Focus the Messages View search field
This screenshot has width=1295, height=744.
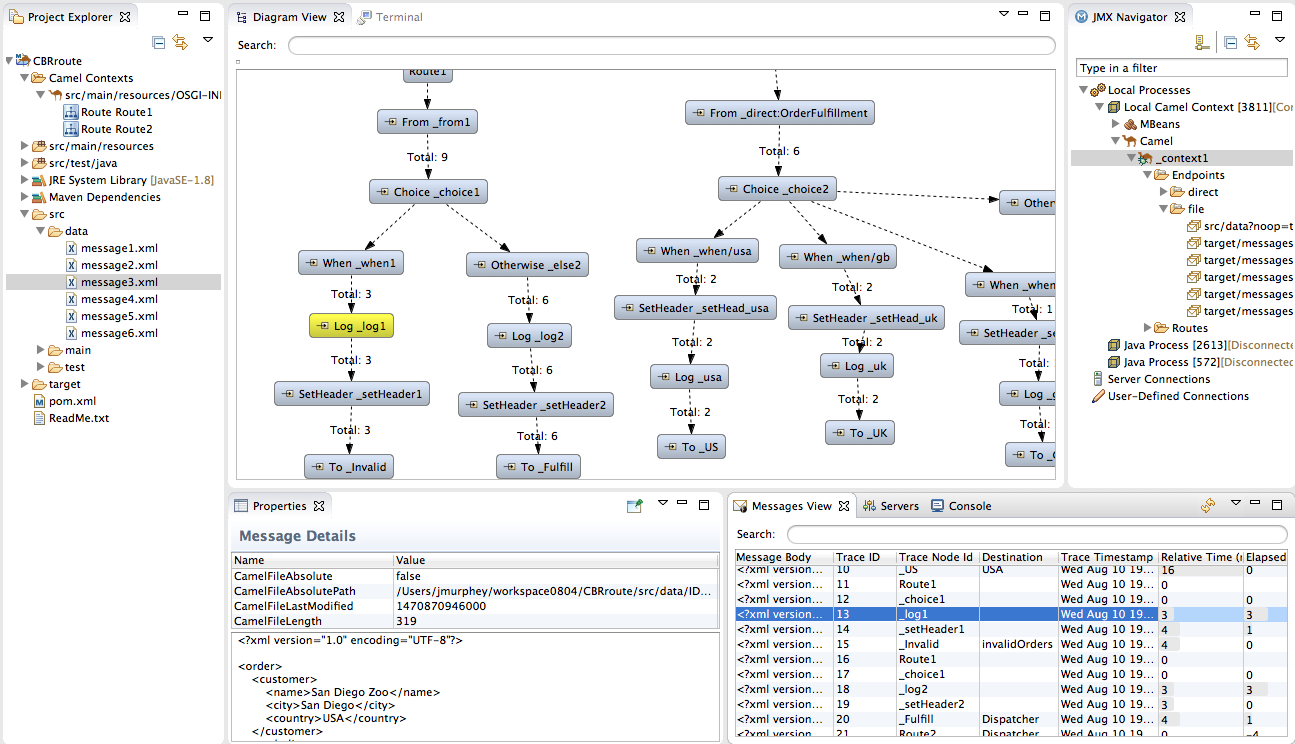[1037, 534]
